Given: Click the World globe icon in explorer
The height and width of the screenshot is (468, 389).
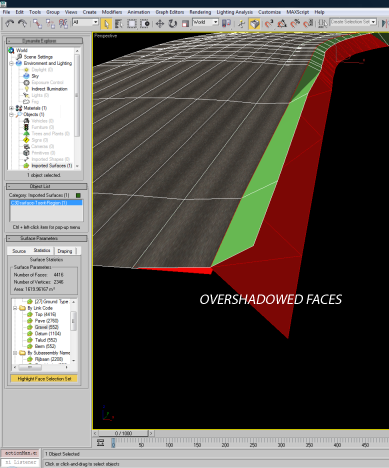Looking at the screenshot, I should coord(11,50).
